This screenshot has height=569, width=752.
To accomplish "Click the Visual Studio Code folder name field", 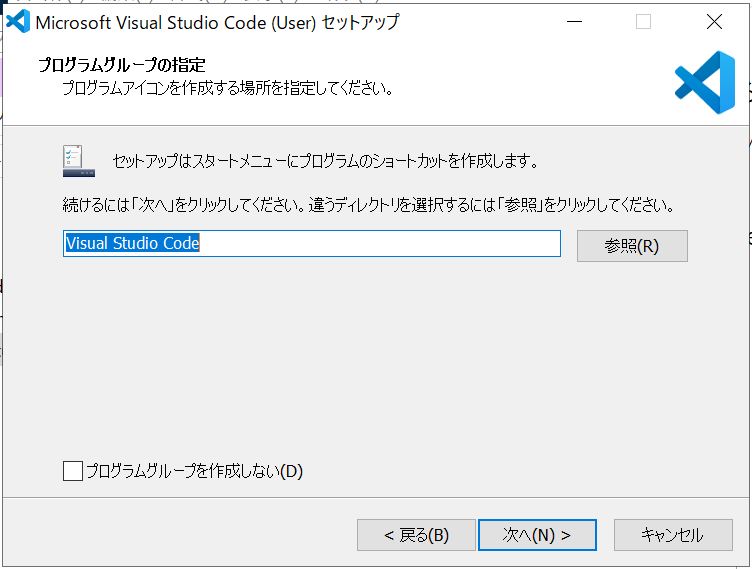I will pyautogui.click(x=312, y=243).
